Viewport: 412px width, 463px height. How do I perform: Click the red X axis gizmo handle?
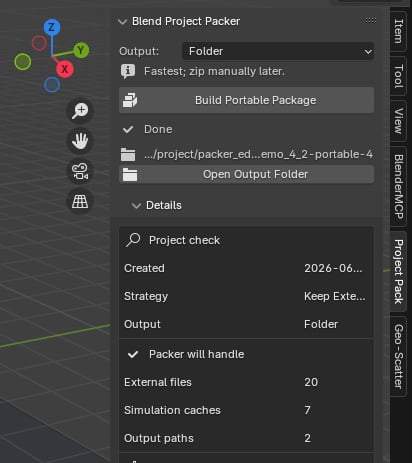pos(65,69)
